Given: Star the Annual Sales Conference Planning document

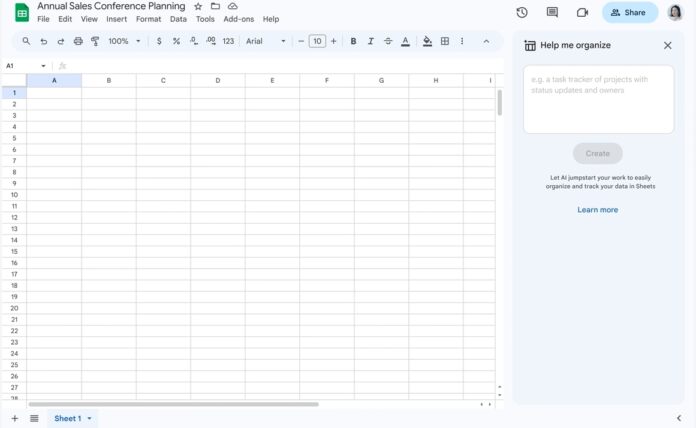Looking at the screenshot, I should pos(198,6).
